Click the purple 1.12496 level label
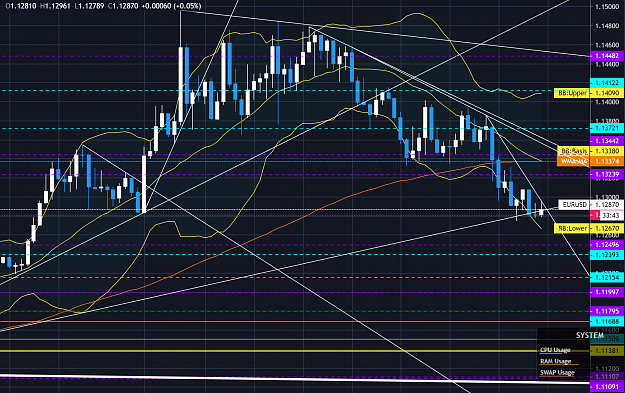 click(x=607, y=245)
